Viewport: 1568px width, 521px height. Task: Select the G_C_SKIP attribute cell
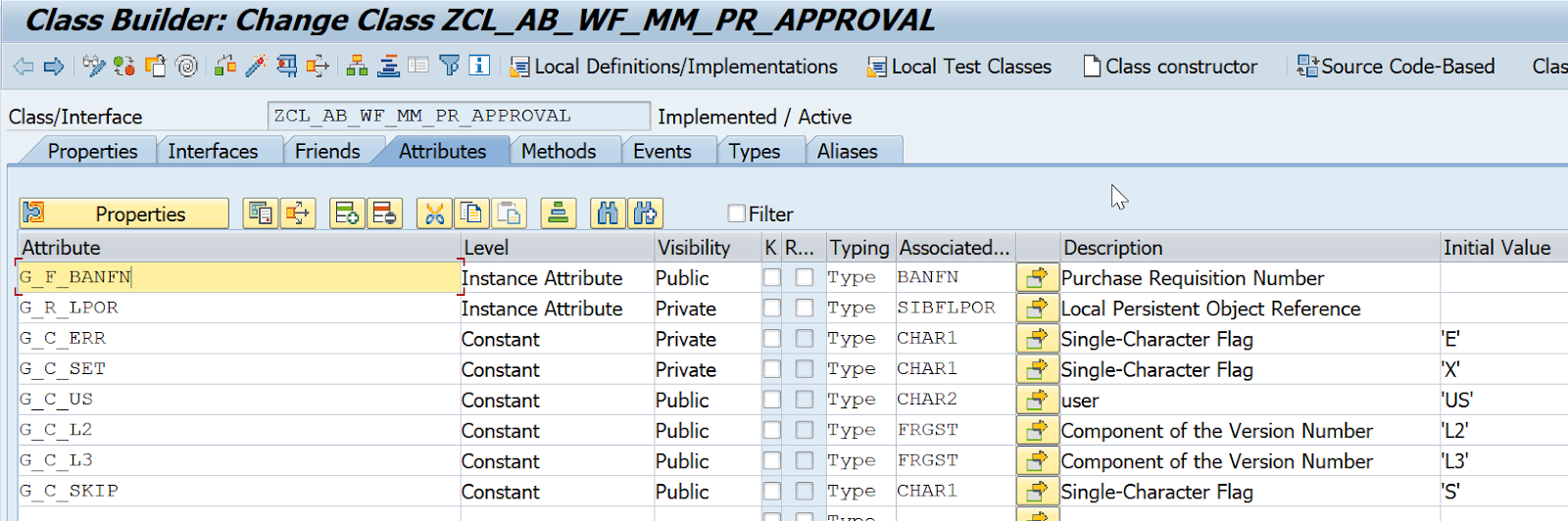[239, 491]
